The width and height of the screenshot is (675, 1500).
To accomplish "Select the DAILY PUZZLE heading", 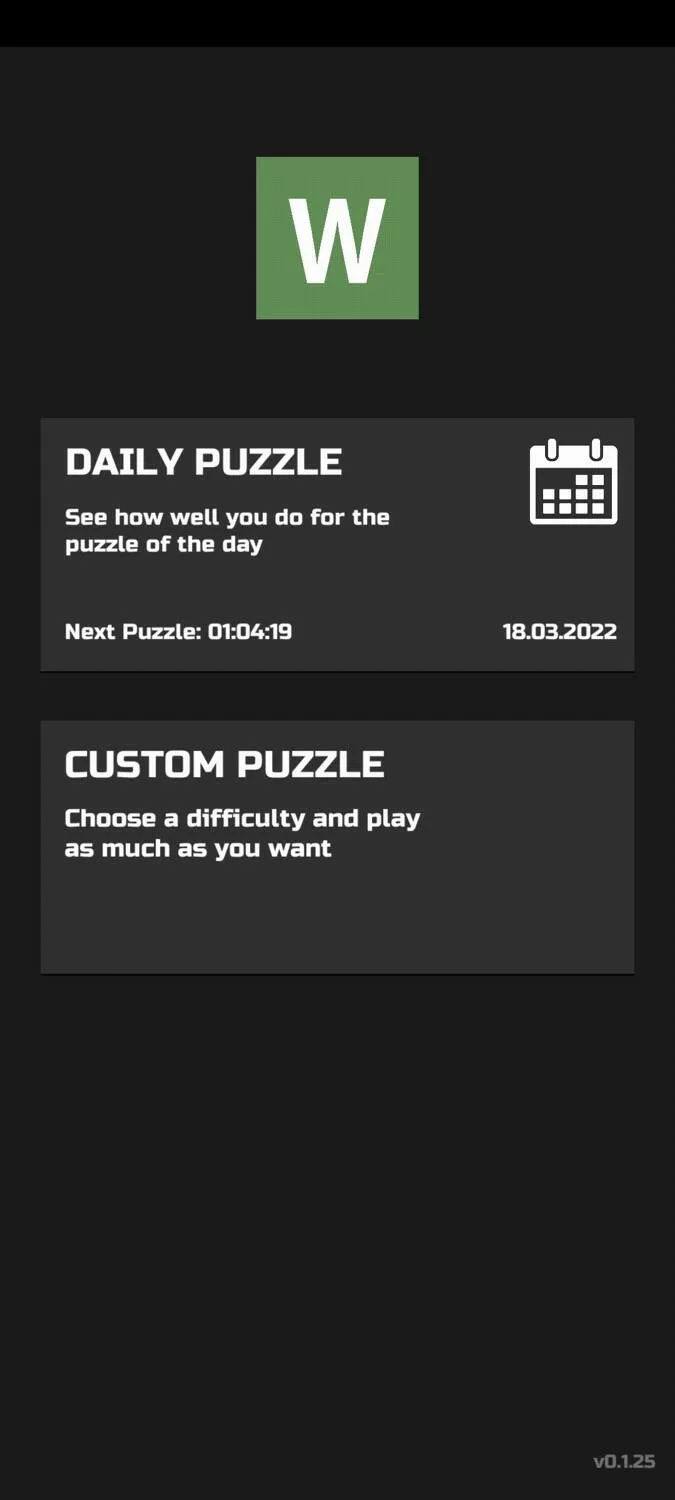I will [204, 462].
